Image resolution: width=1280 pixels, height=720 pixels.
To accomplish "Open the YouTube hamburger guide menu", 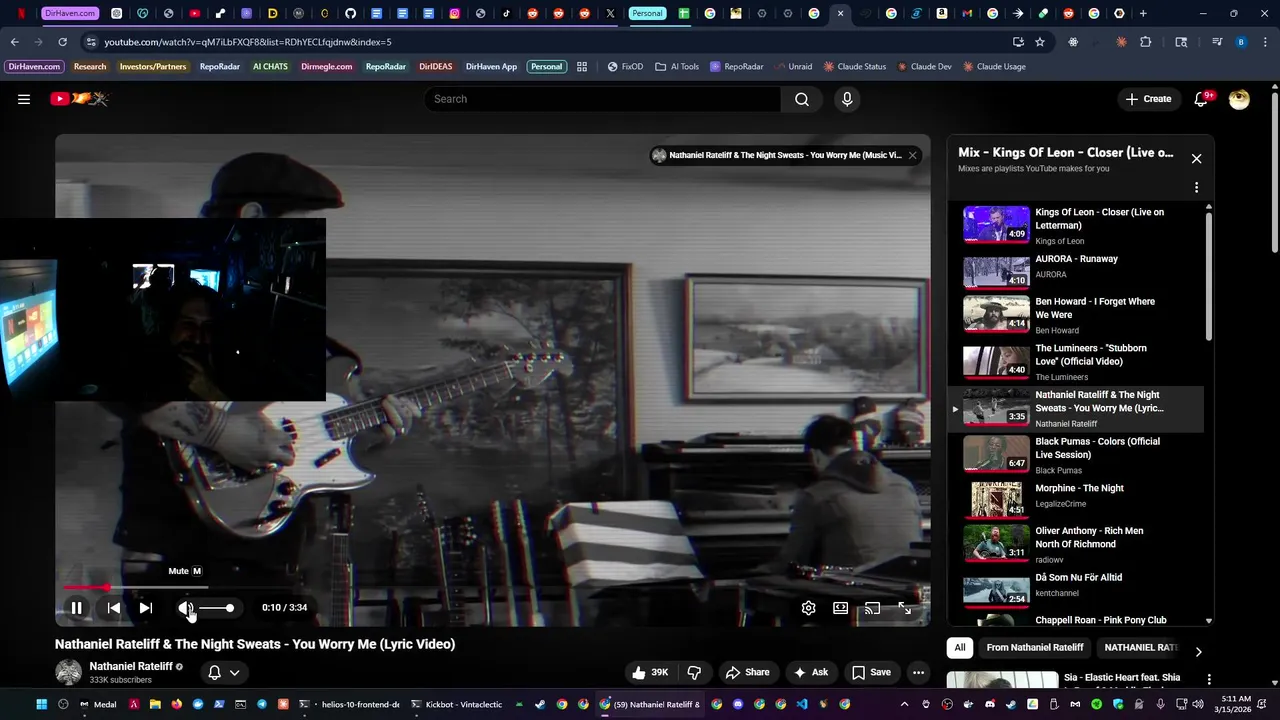I will click(24, 99).
